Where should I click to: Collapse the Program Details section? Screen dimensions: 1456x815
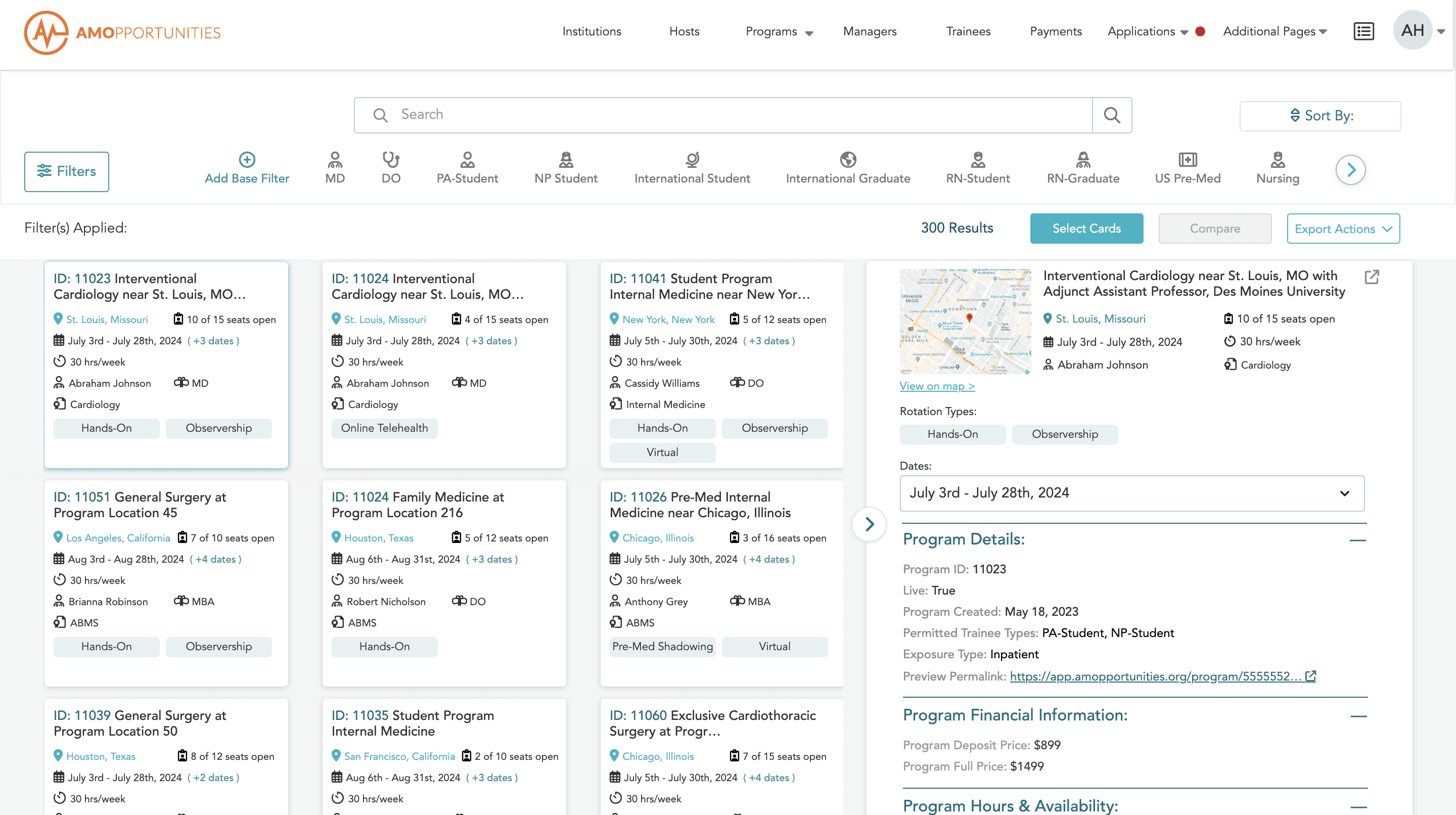pyautogui.click(x=1357, y=540)
